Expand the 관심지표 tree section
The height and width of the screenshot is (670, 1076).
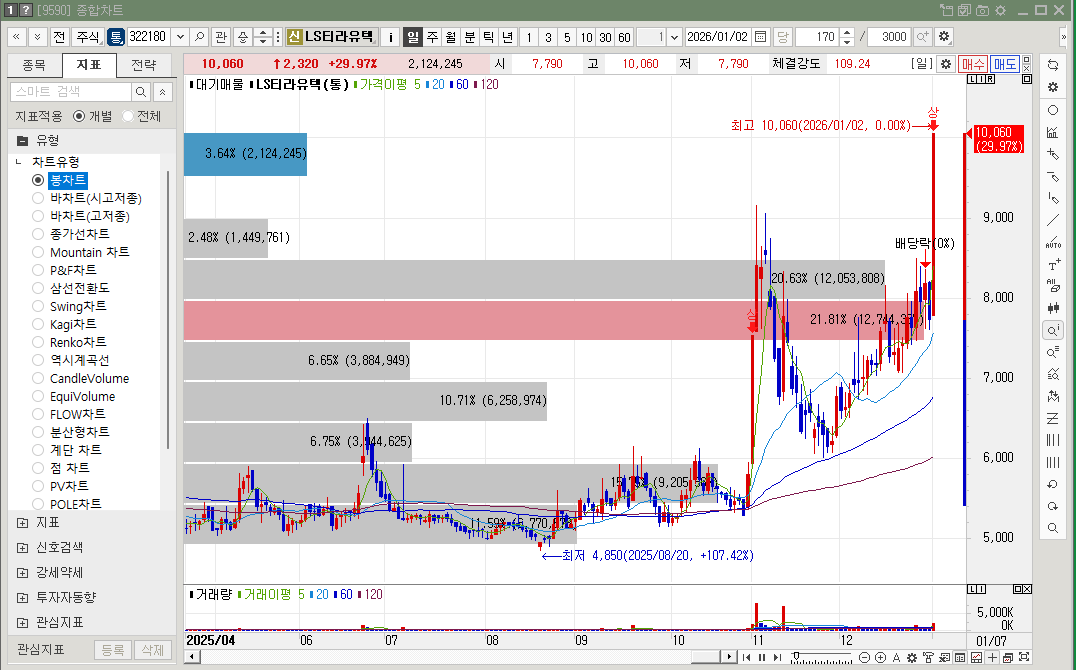coord(23,623)
